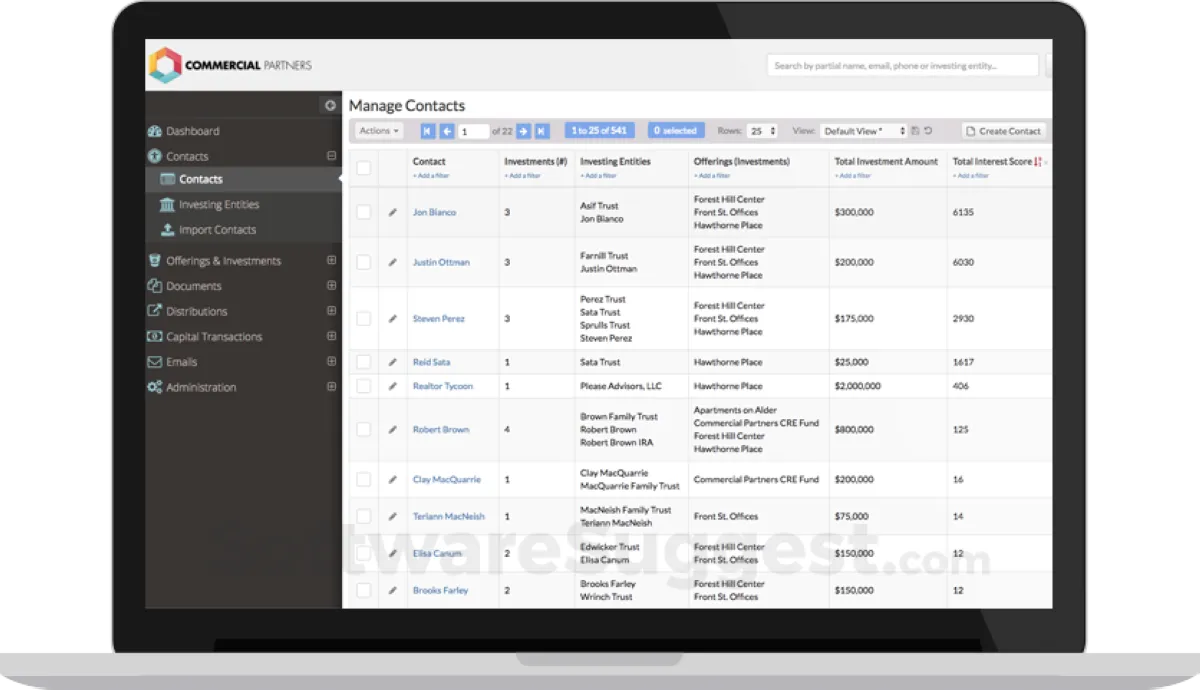Image resolution: width=1200 pixels, height=690 pixels.
Task: Edit Steven Perez with pencil icon
Action: (x=393, y=319)
